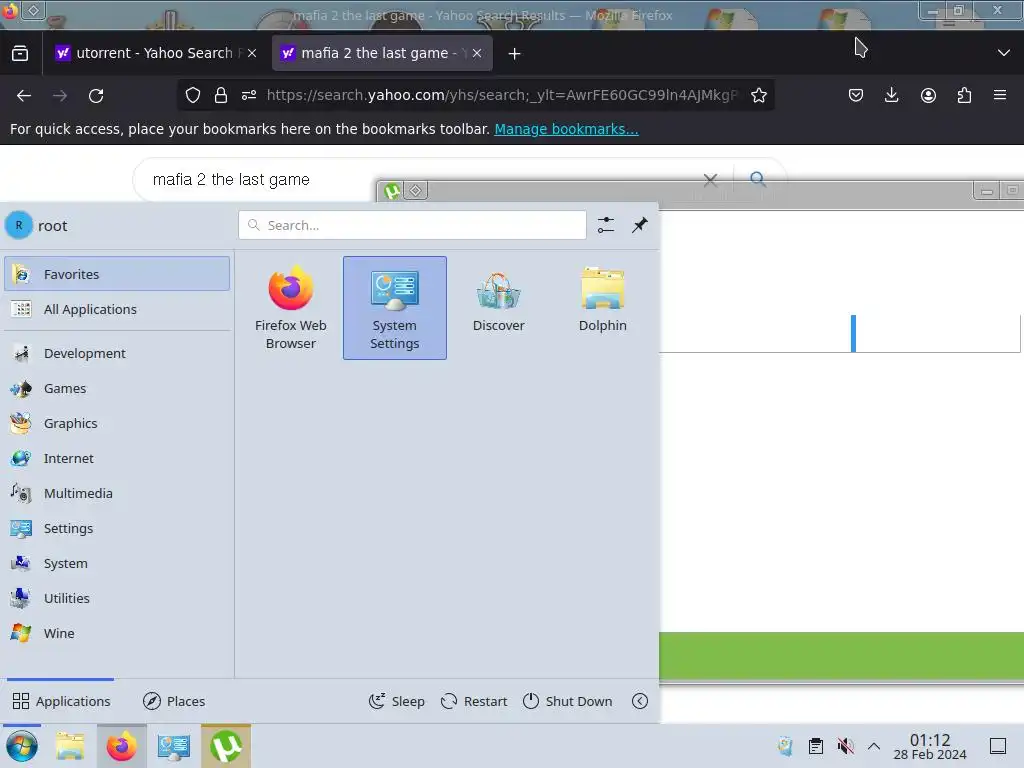Put the computer to Sleep
Screen dimensions: 1024x768
point(396,701)
